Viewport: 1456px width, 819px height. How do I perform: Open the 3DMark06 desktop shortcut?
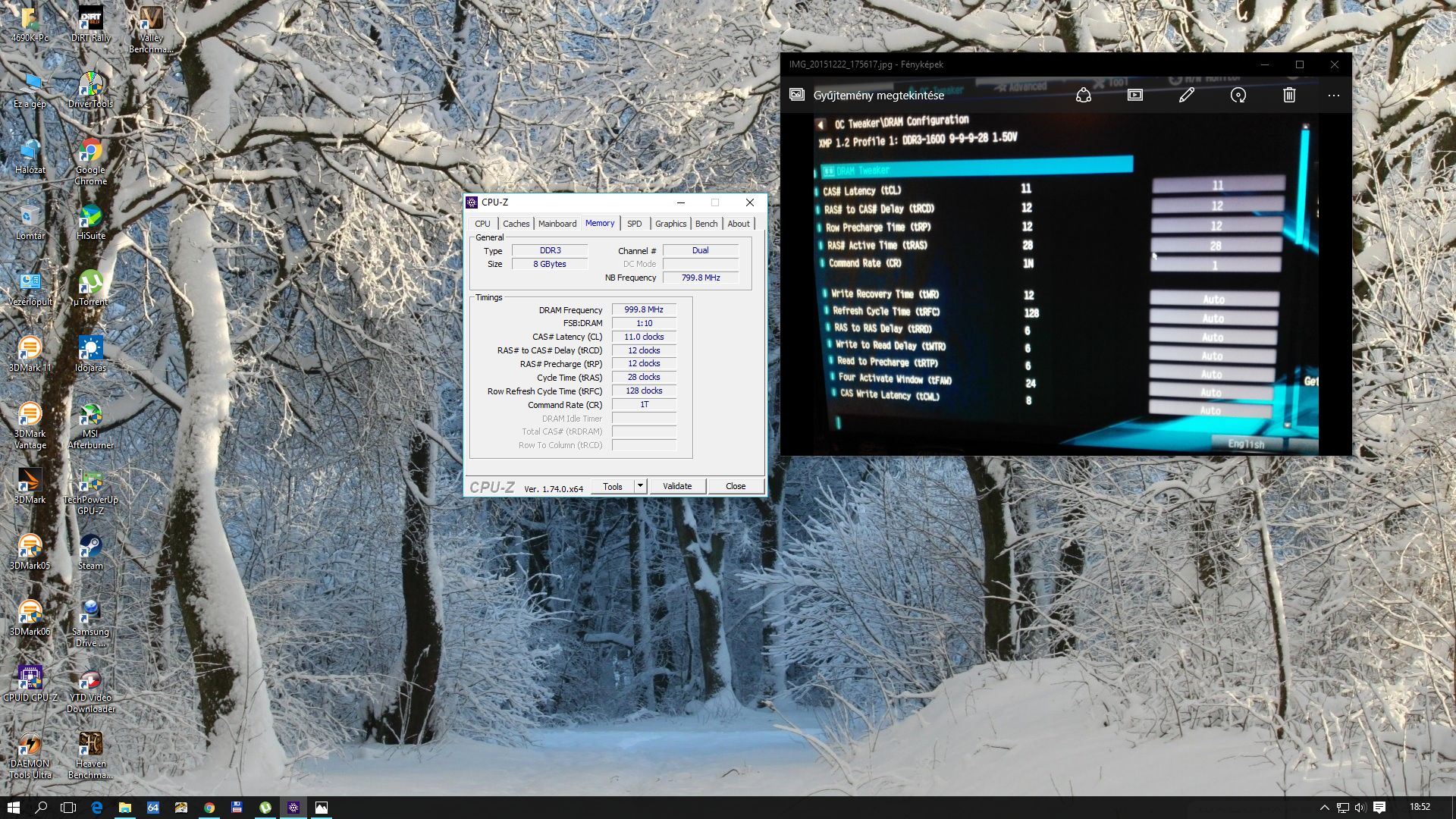coord(30,618)
